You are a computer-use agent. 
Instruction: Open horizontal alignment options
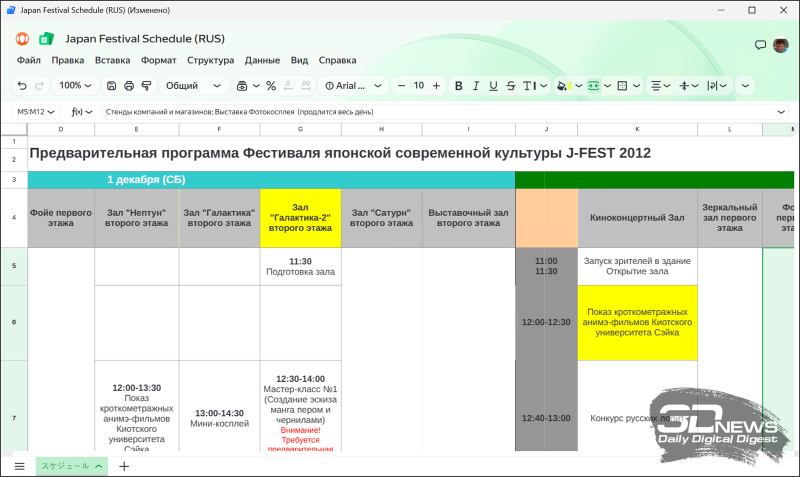click(660, 86)
